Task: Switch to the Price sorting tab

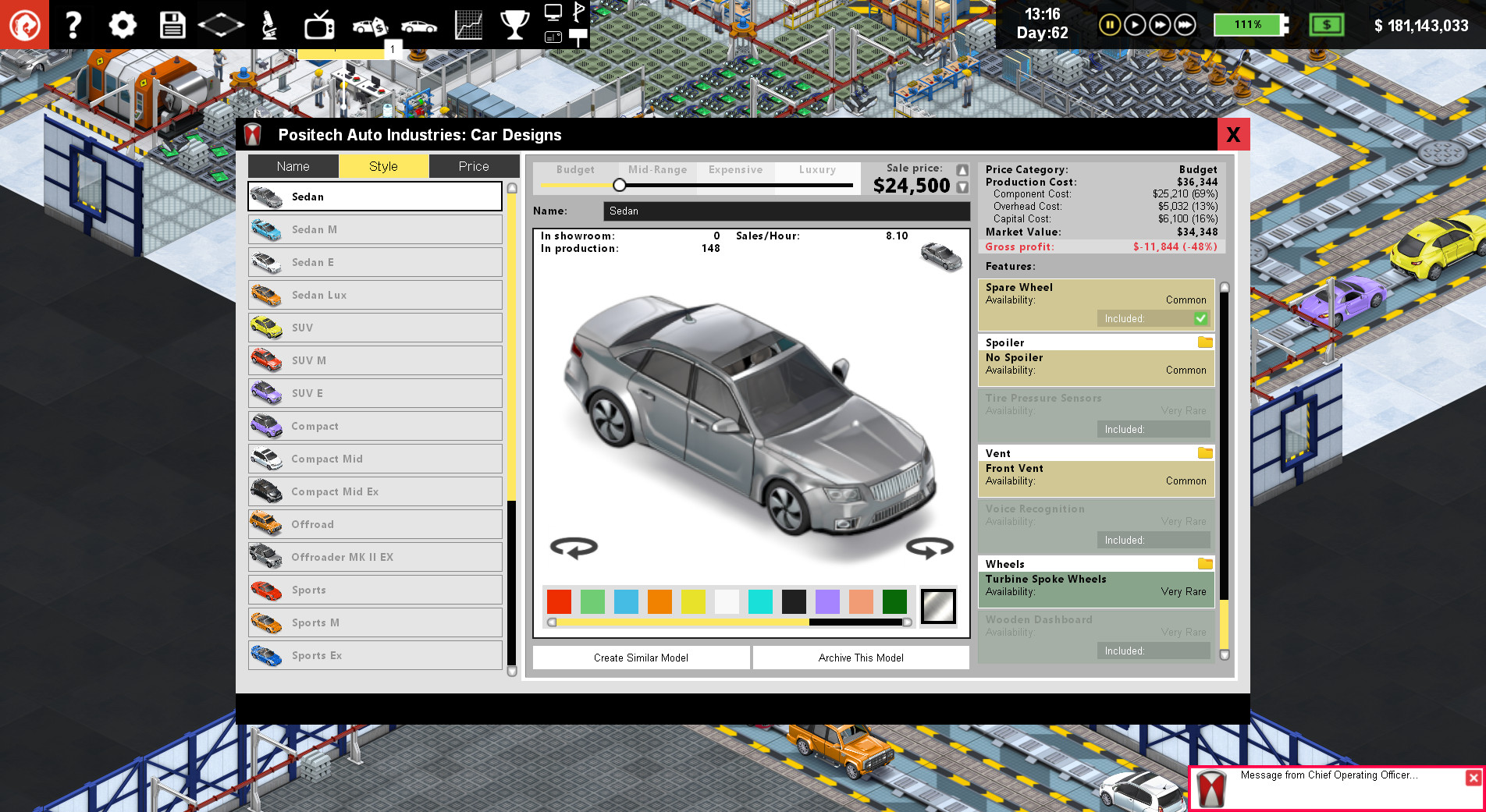Action: 474,165
